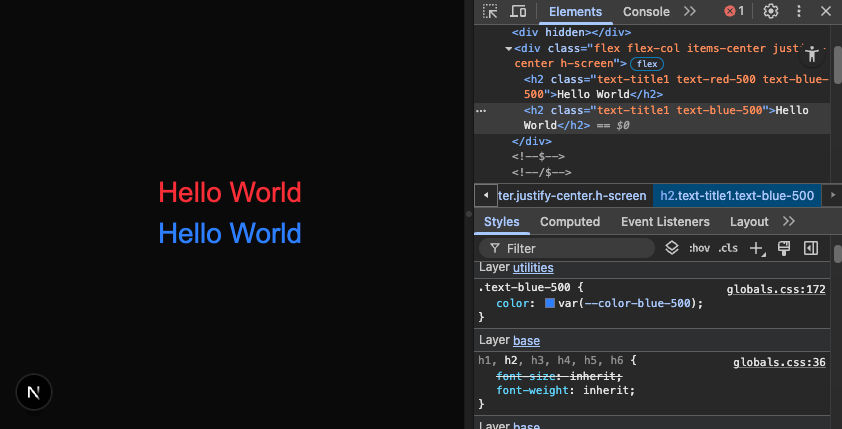Open the Next.js dev tools N badge

pos(34,392)
